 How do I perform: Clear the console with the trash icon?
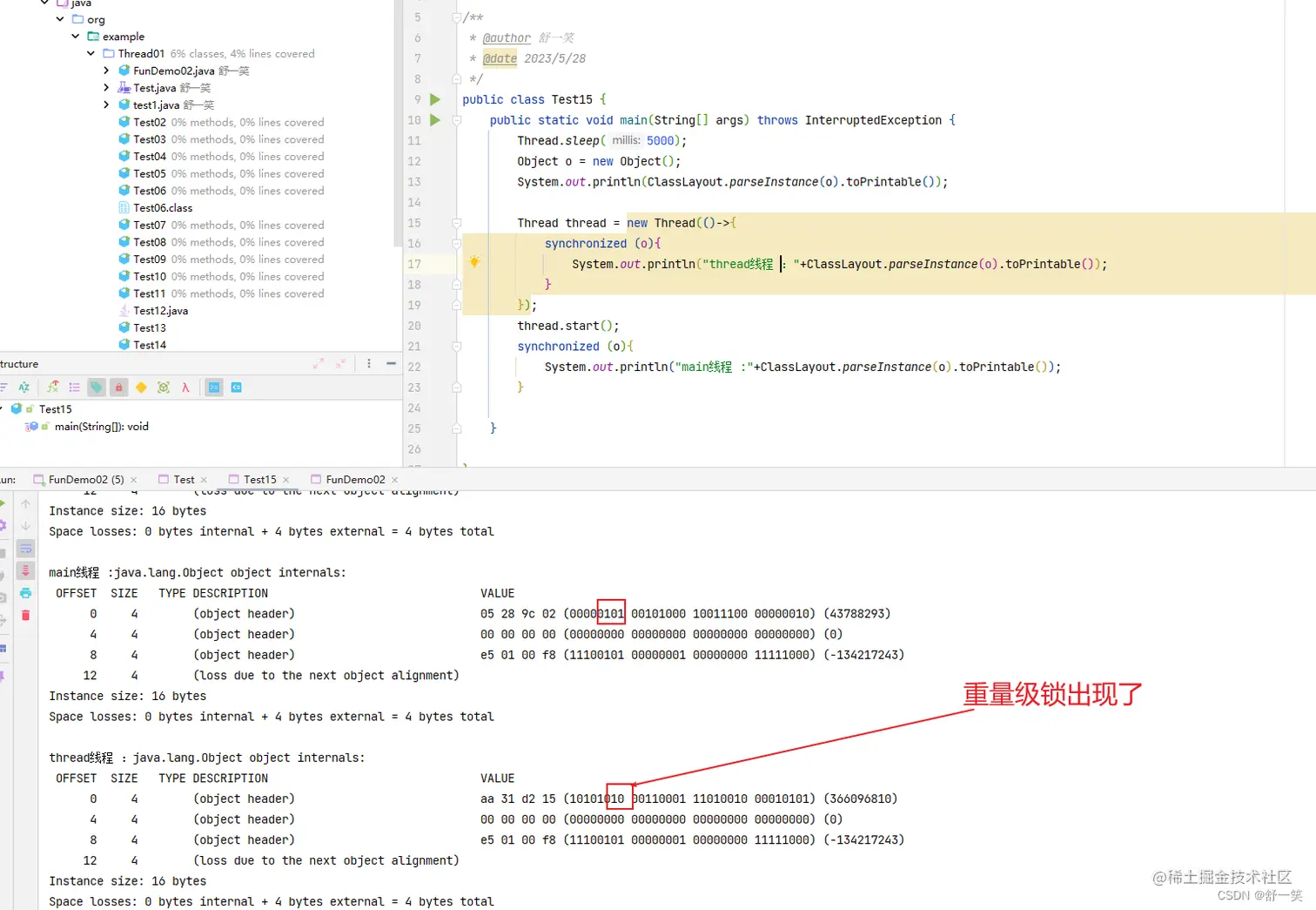(x=26, y=615)
